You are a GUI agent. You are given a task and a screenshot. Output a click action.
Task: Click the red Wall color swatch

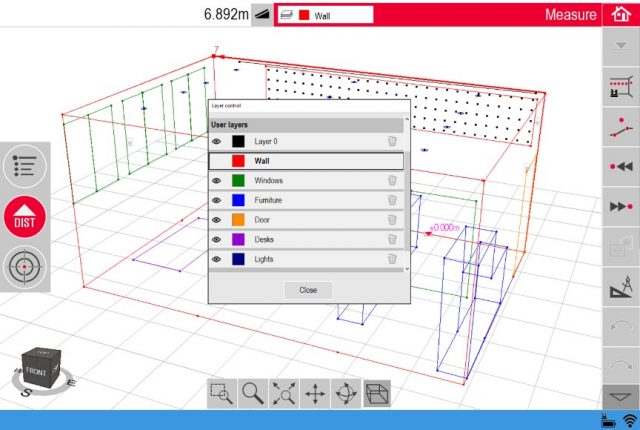pyautogui.click(x=239, y=161)
